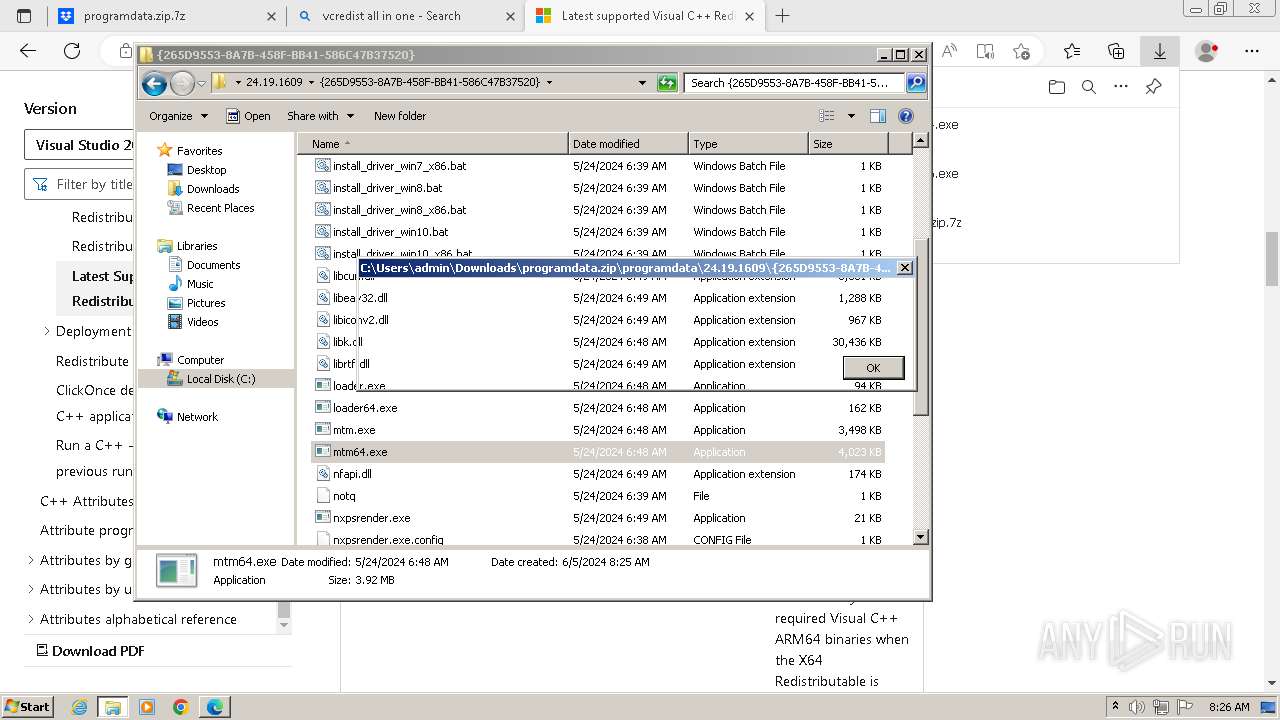Select Libraries in the navigation pane
1280x720 pixels.
point(197,246)
